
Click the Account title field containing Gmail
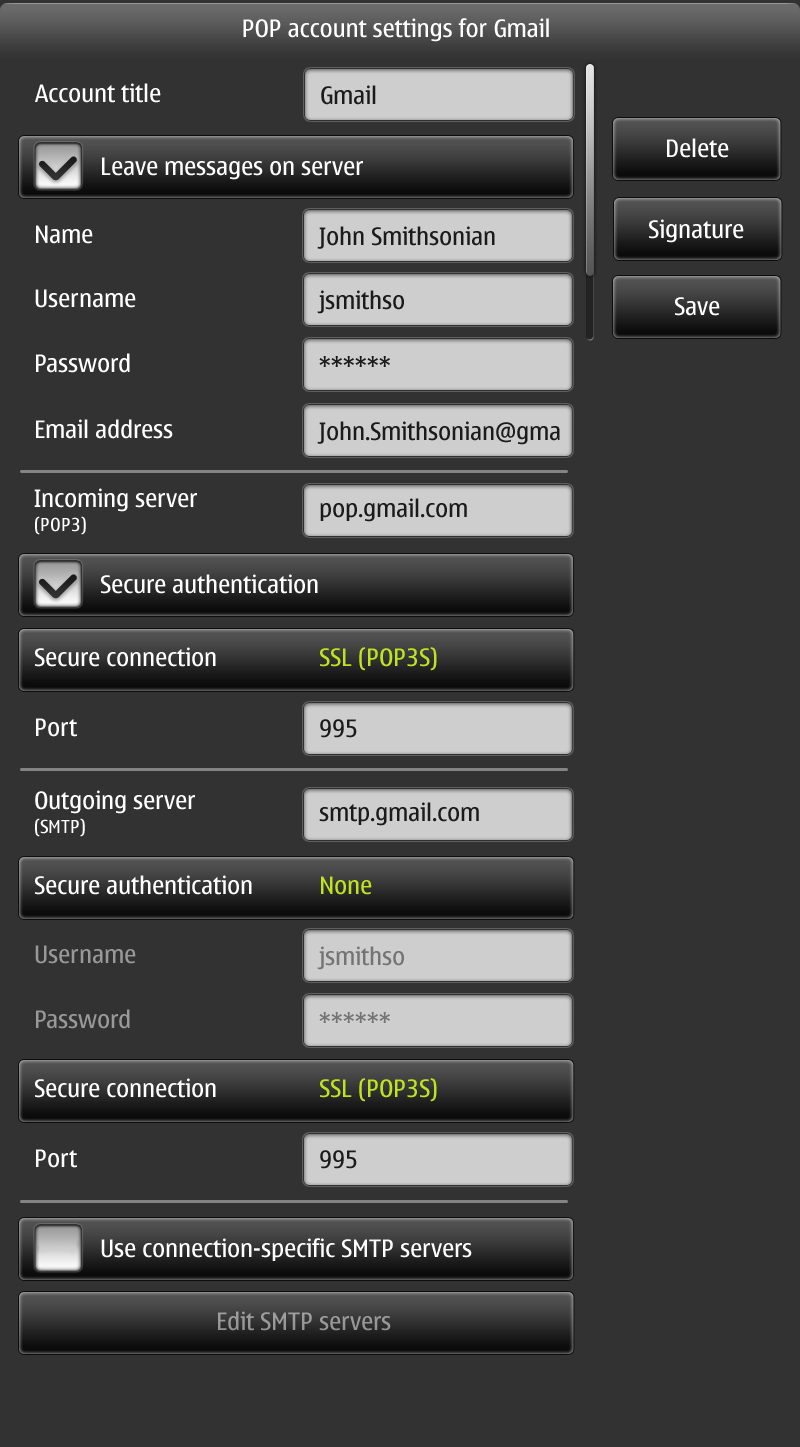438,96
